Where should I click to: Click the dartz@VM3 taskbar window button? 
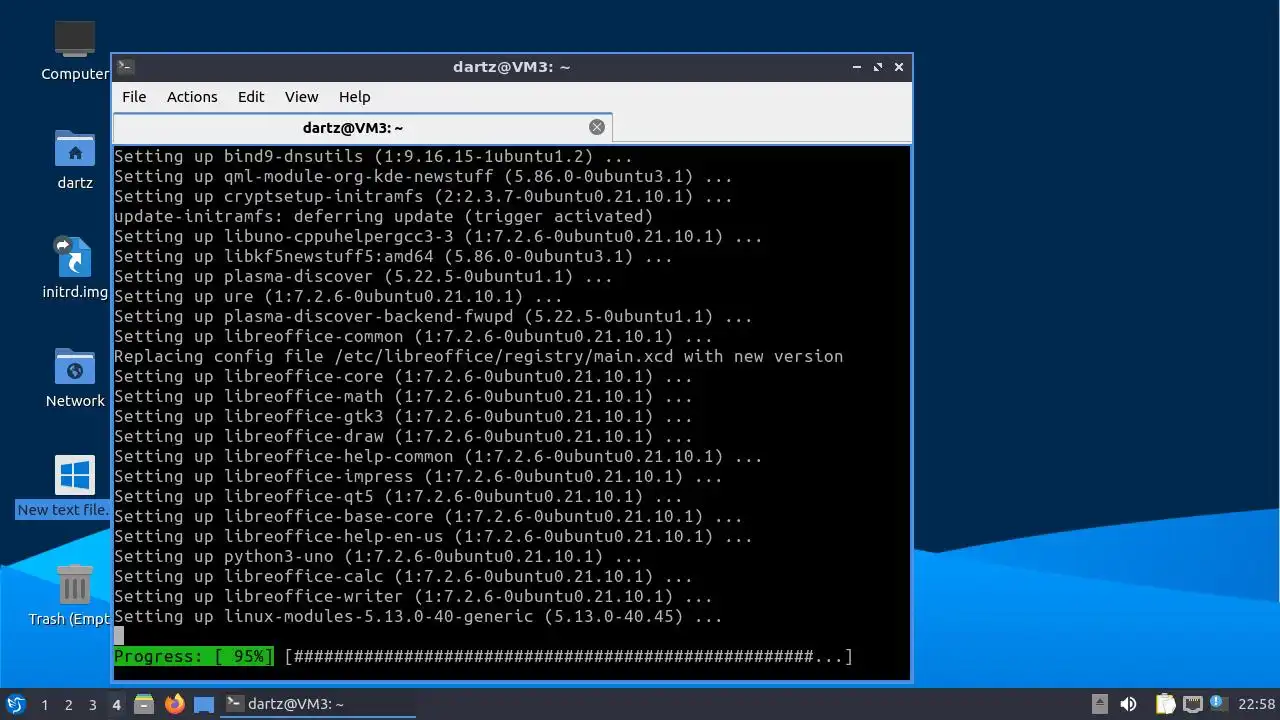click(318, 704)
